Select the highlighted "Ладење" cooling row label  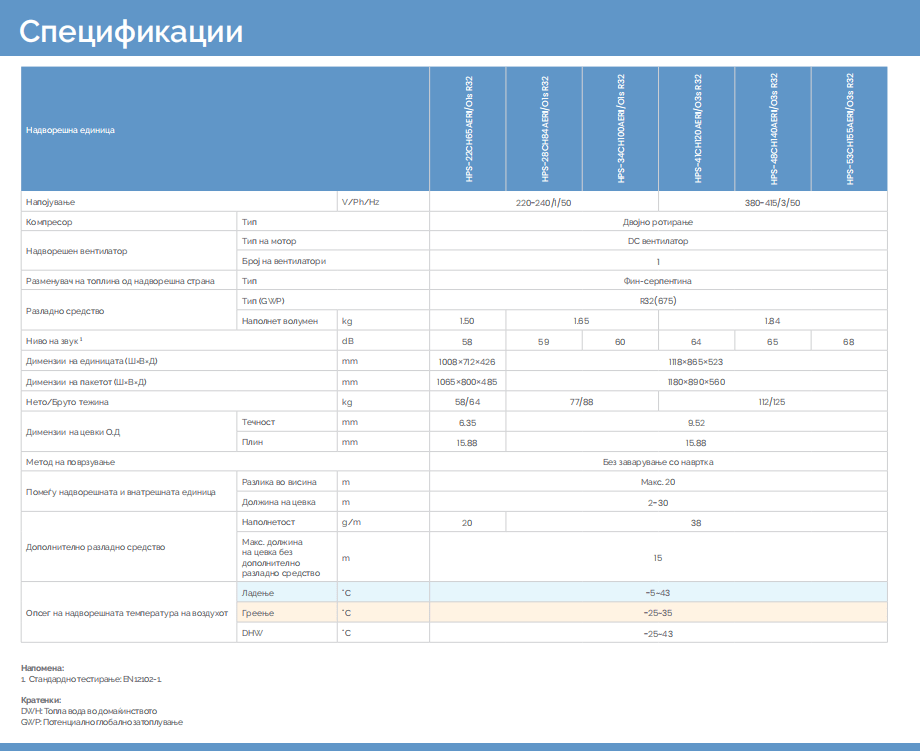coord(258,592)
